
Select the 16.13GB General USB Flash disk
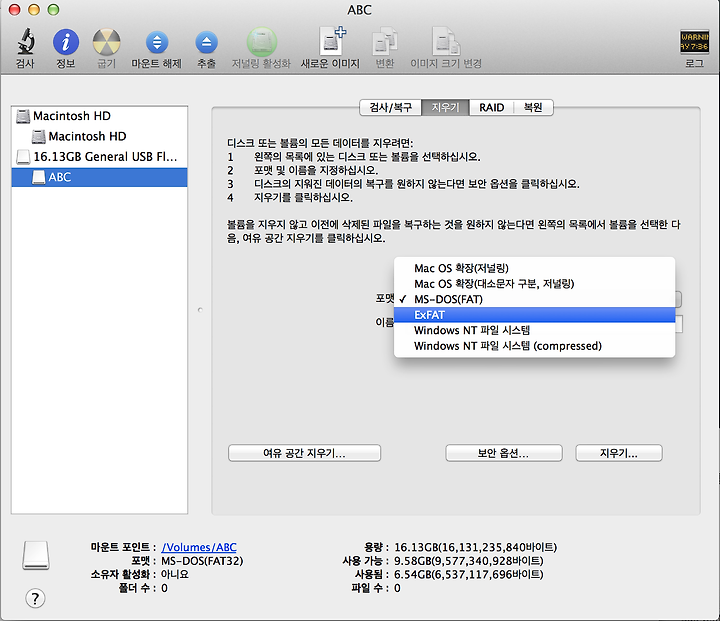99,157
